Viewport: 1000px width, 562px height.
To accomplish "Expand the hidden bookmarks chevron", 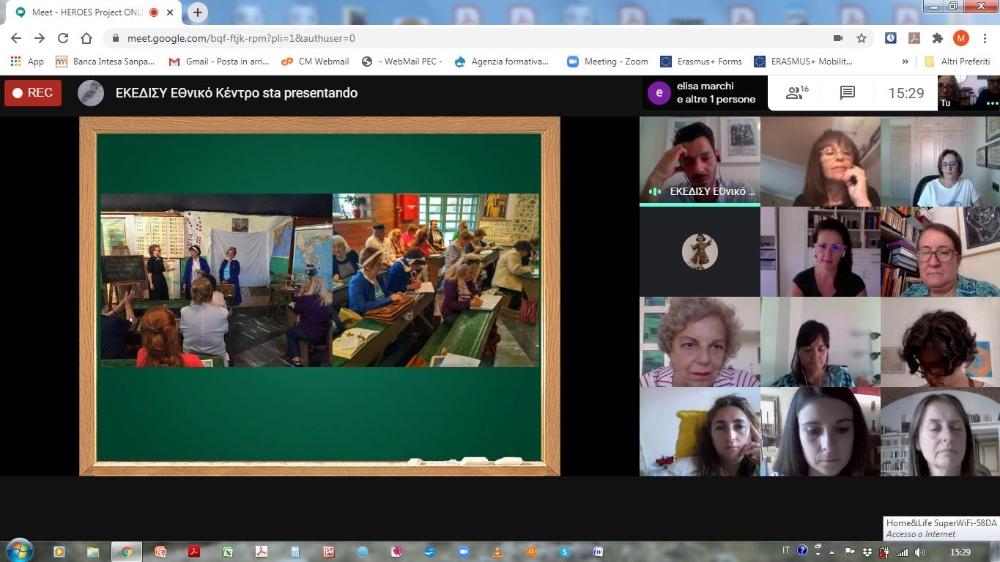I will pos(906,61).
